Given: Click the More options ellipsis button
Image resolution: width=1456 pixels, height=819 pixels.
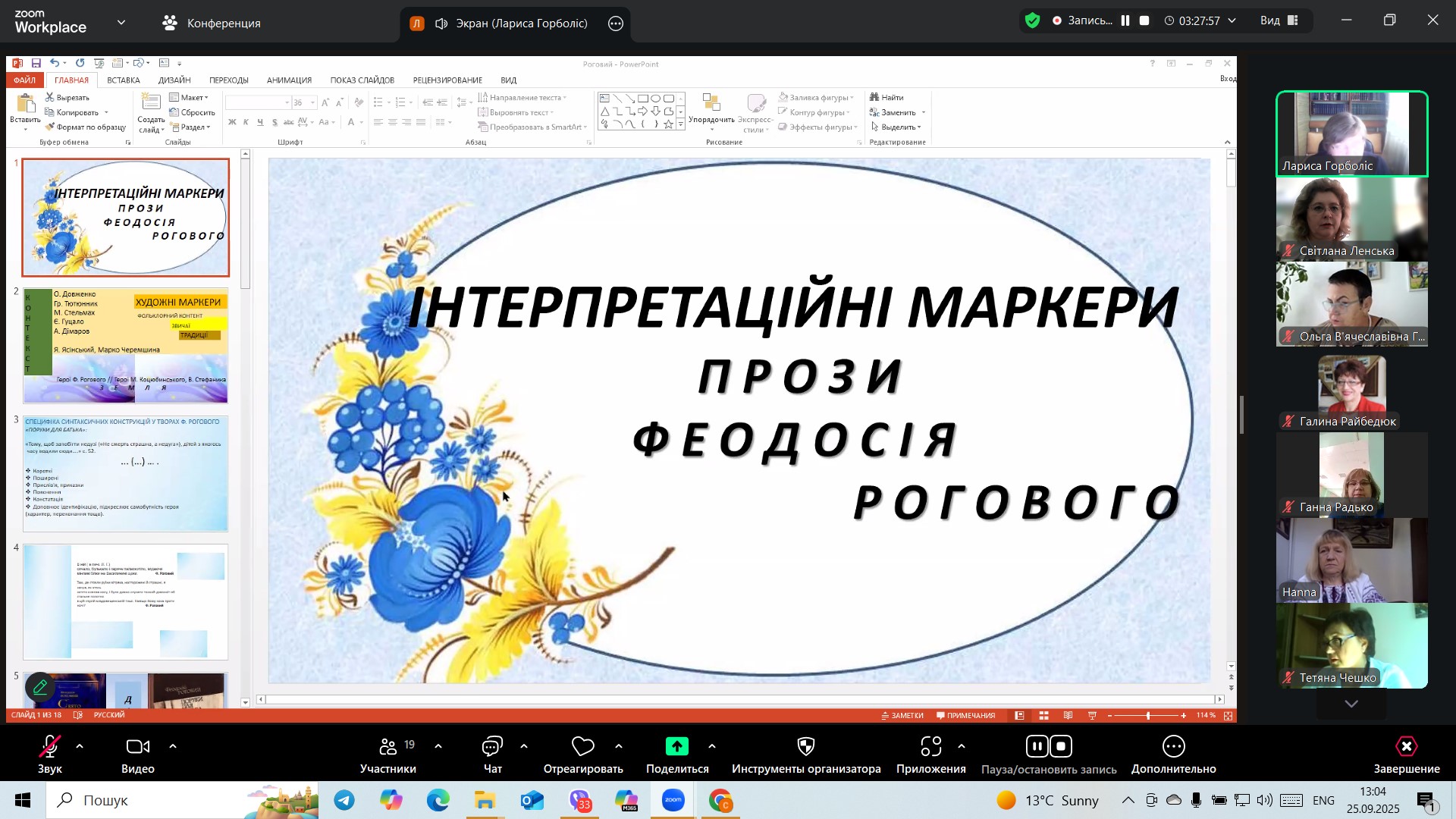Looking at the screenshot, I should [x=1173, y=748].
